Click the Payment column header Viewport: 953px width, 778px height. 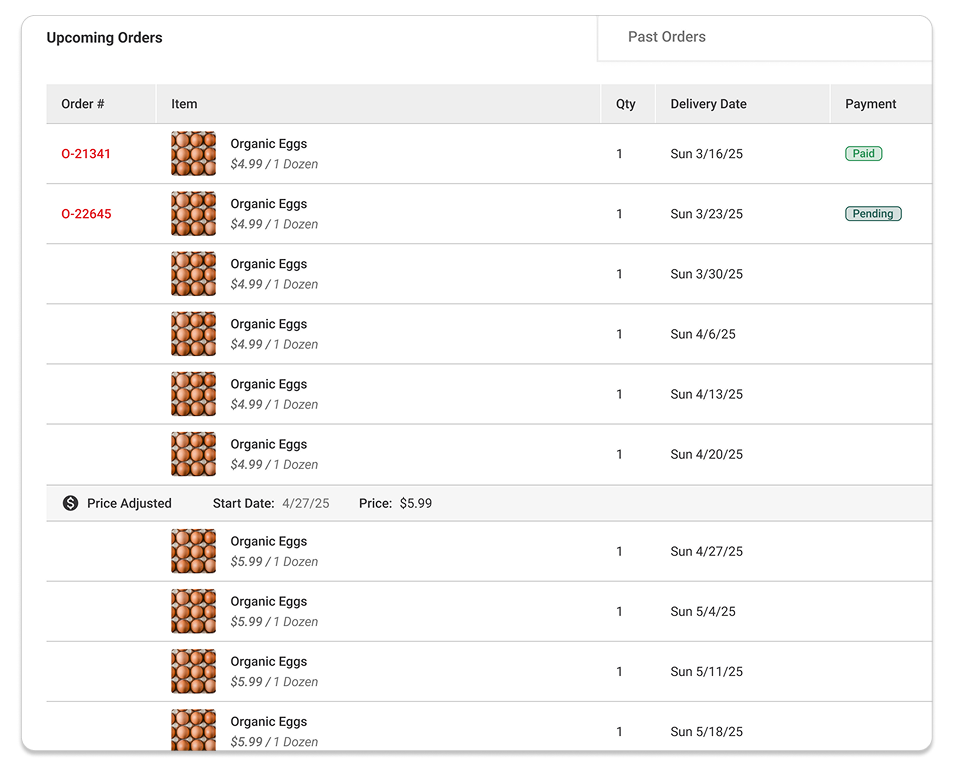click(870, 104)
